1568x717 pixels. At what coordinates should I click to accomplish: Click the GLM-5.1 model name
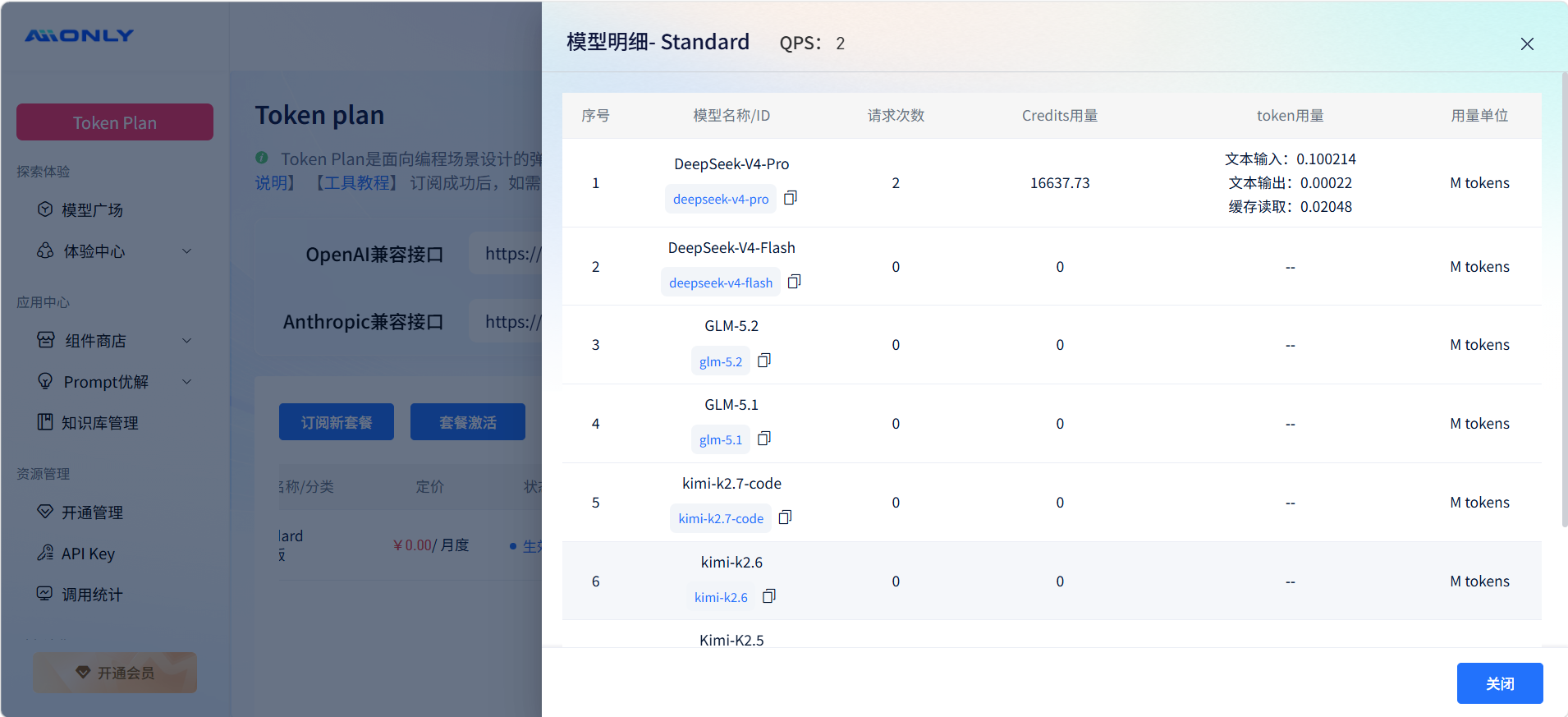731,405
